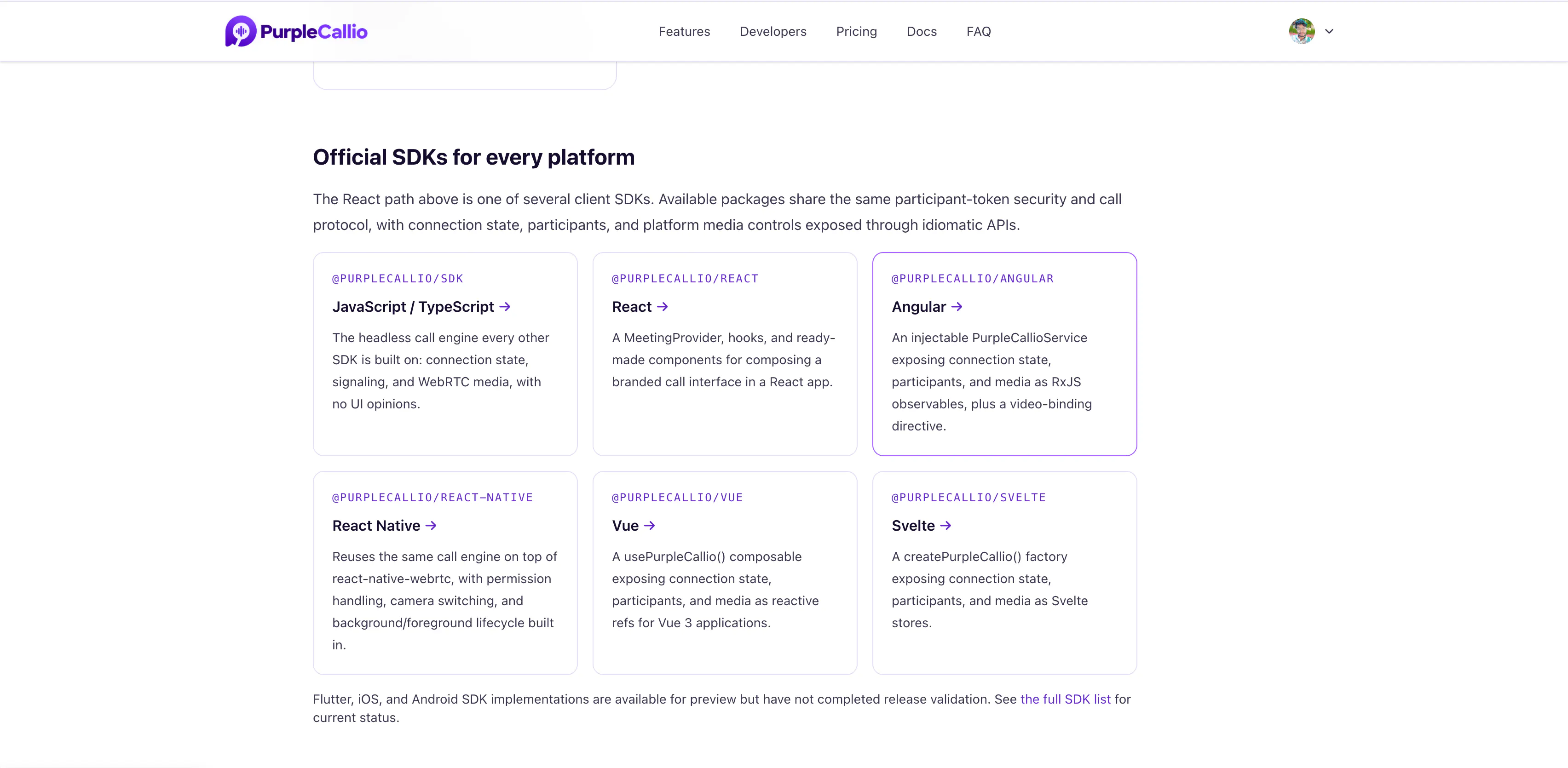1568x768 pixels.
Task: Click the arrow next to React heading
Action: (662, 307)
